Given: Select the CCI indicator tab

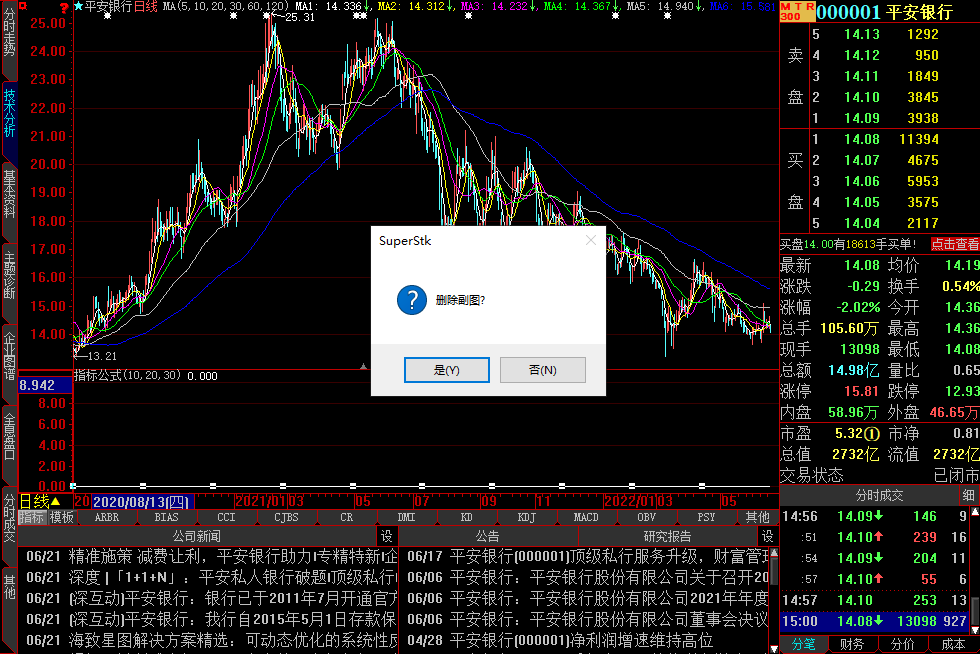Looking at the screenshot, I should (226, 518).
